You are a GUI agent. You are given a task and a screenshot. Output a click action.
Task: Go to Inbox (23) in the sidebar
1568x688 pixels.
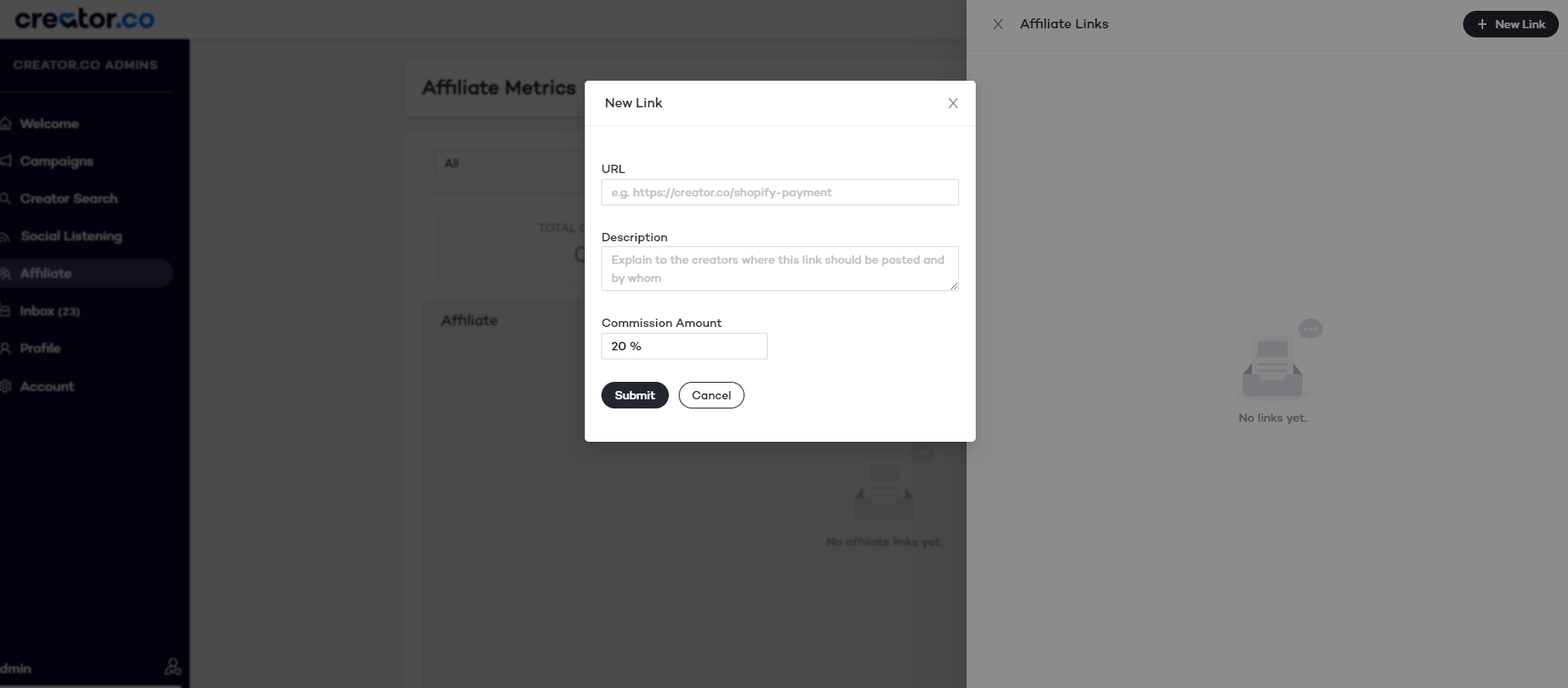point(50,311)
